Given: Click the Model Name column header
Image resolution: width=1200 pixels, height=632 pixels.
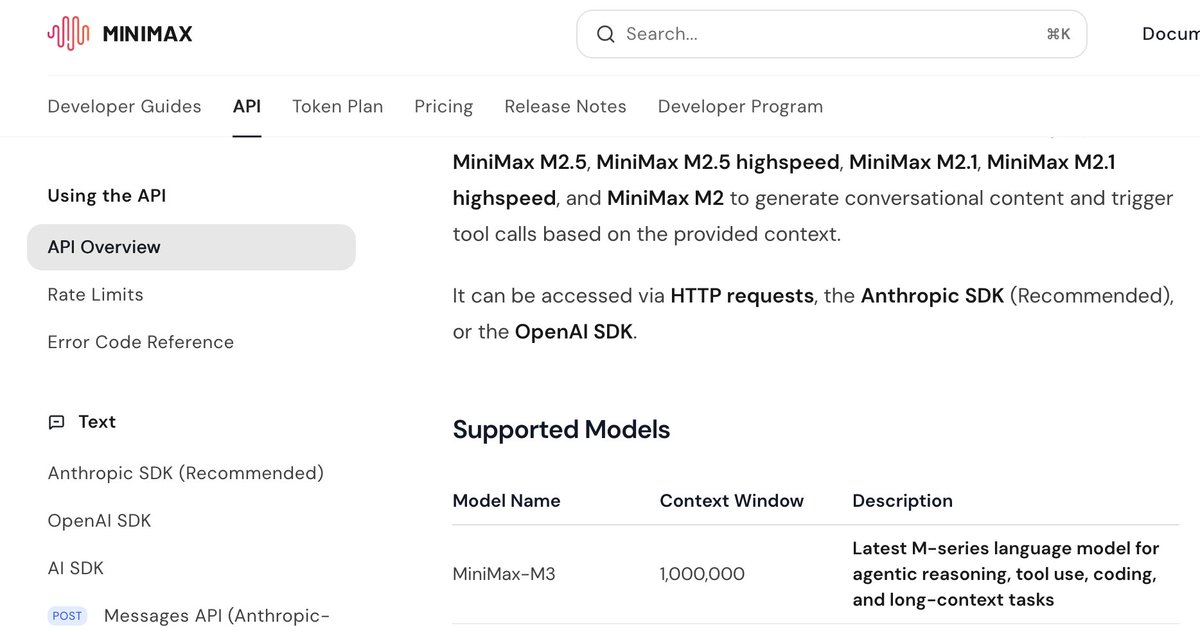Looking at the screenshot, I should click(x=506, y=501).
